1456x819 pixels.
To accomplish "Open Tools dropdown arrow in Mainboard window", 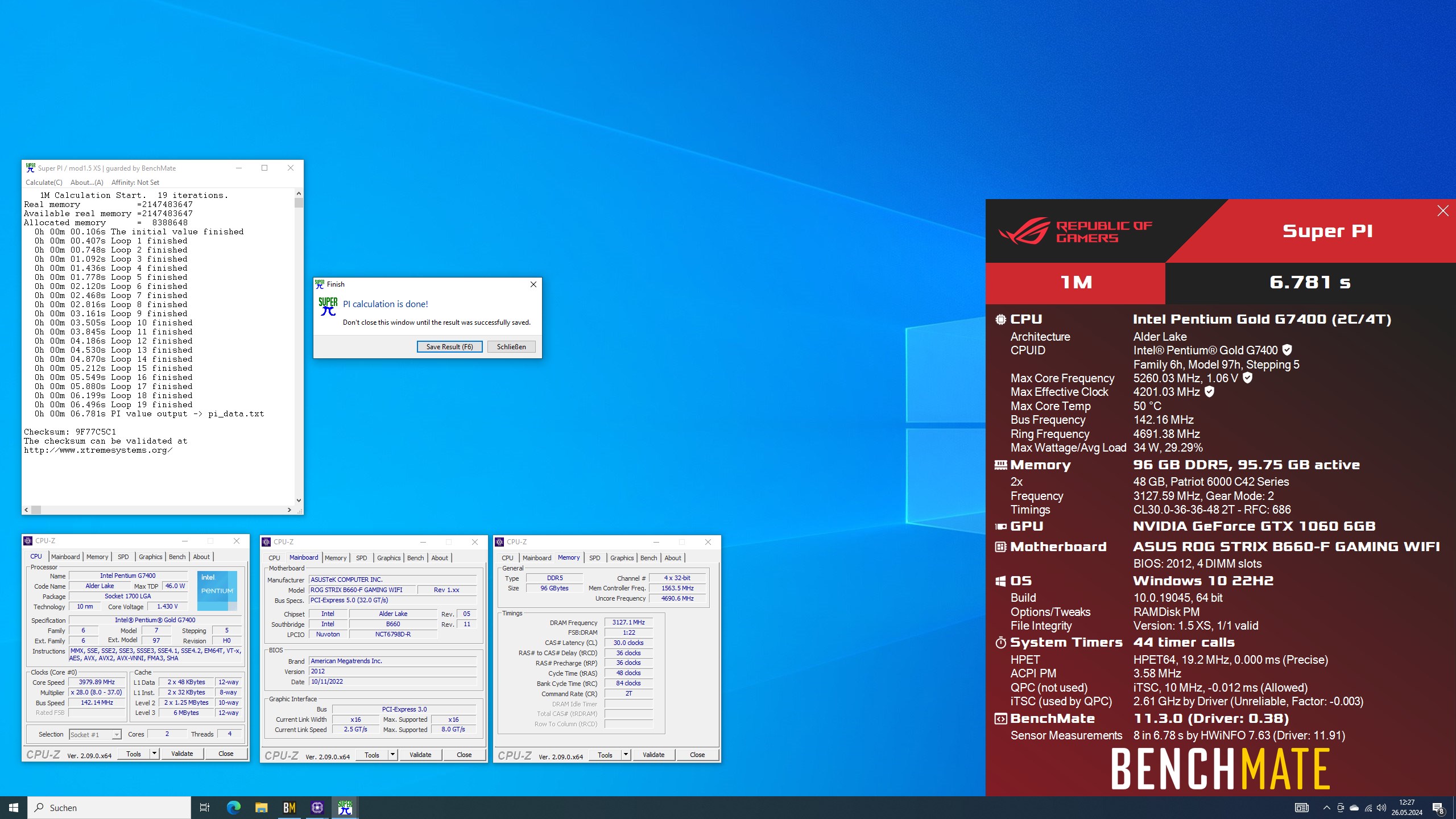I will [392, 755].
